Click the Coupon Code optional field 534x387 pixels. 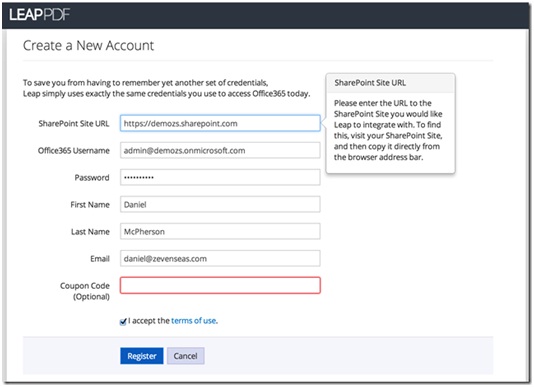click(220, 285)
